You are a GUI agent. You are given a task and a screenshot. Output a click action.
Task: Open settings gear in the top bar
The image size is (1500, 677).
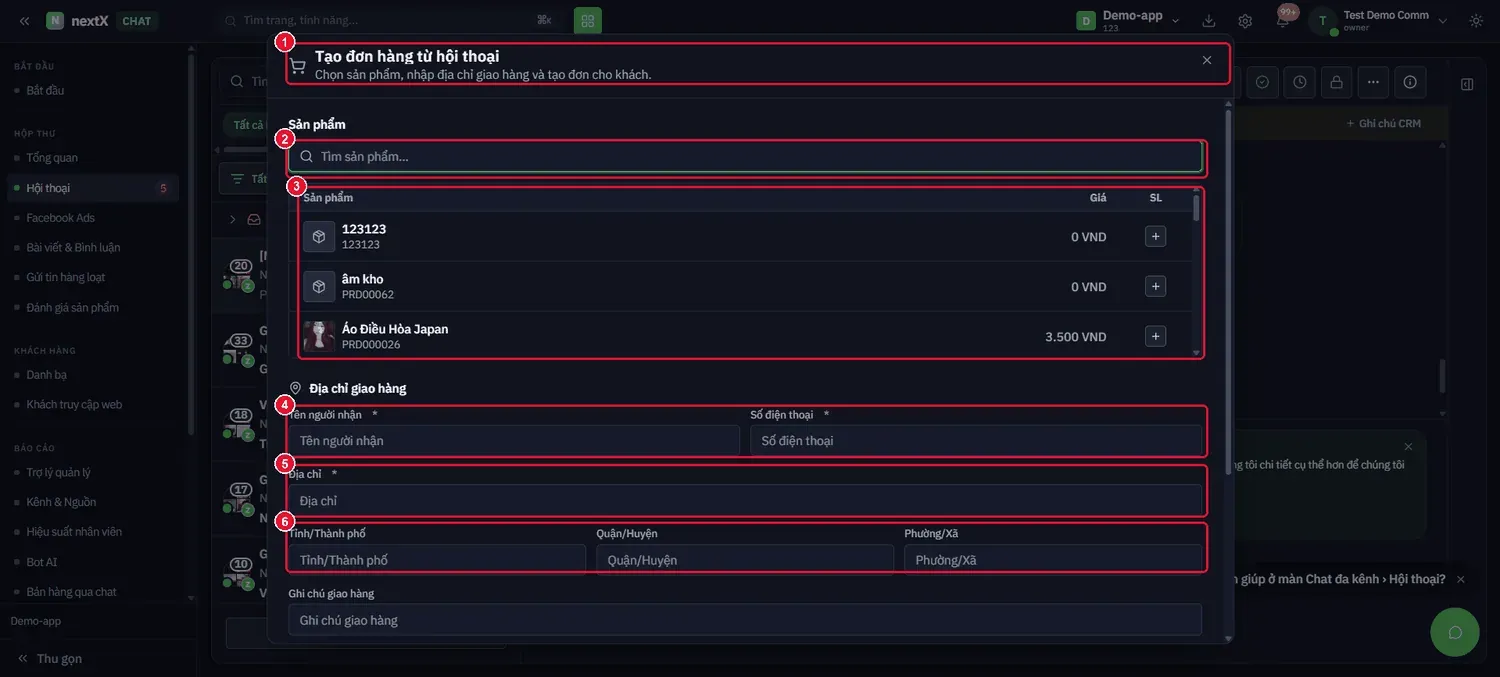click(x=1245, y=20)
